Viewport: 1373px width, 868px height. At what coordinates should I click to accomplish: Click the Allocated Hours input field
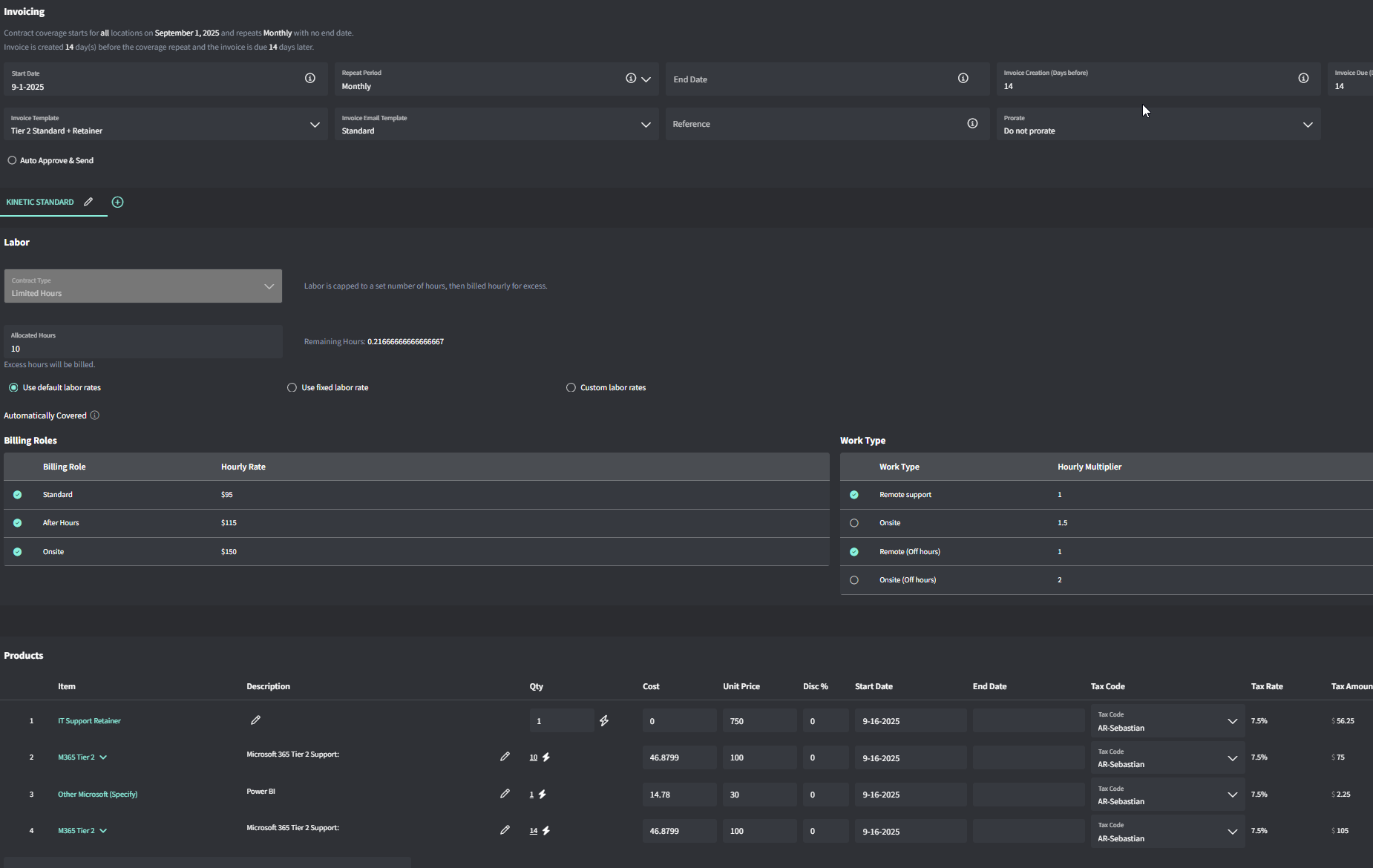point(143,342)
